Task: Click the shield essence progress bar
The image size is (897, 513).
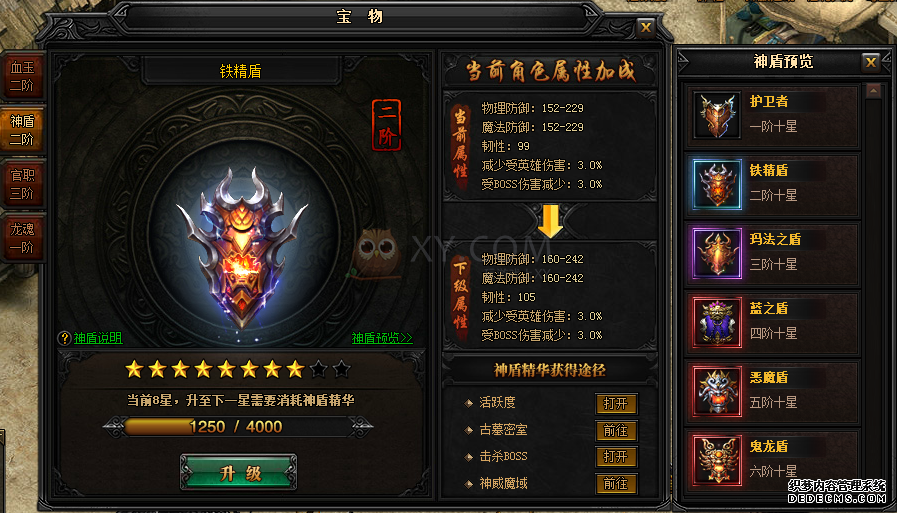Action: click(x=237, y=427)
